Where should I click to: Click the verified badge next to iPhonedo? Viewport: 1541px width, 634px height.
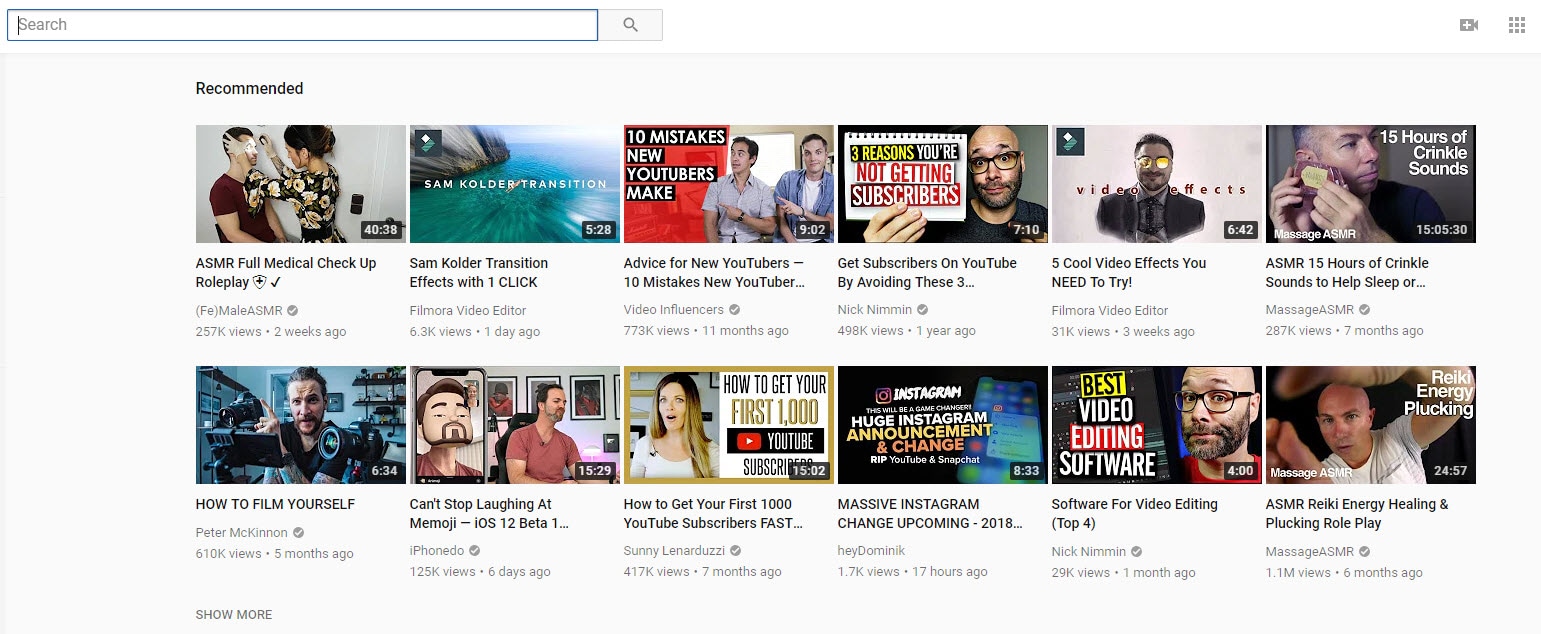click(x=475, y=551)
